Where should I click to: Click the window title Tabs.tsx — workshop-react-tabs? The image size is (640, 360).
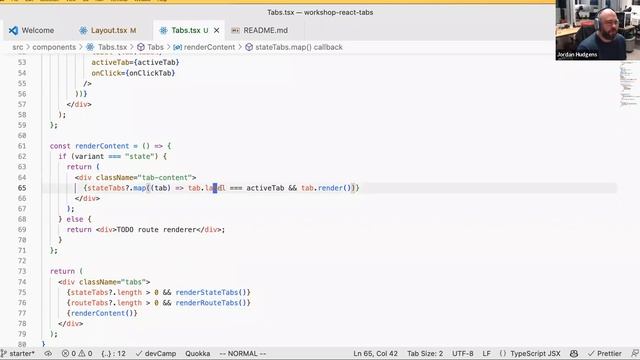pos(320,12)
